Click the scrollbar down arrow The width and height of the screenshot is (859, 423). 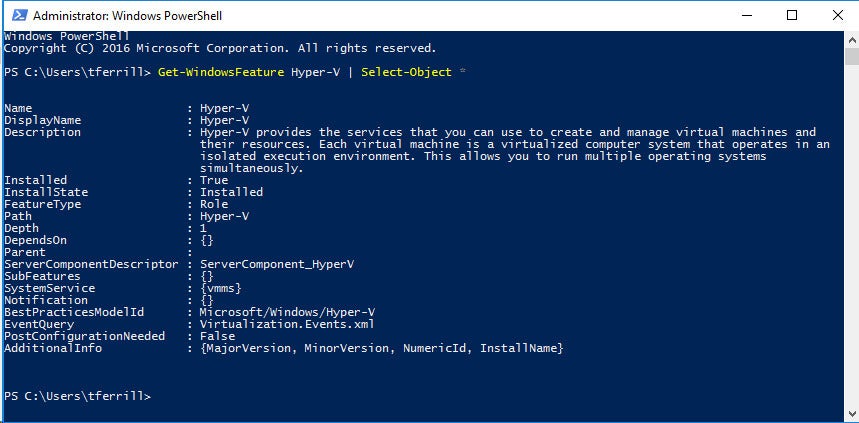pyautogui.click(x=851, y=414)
